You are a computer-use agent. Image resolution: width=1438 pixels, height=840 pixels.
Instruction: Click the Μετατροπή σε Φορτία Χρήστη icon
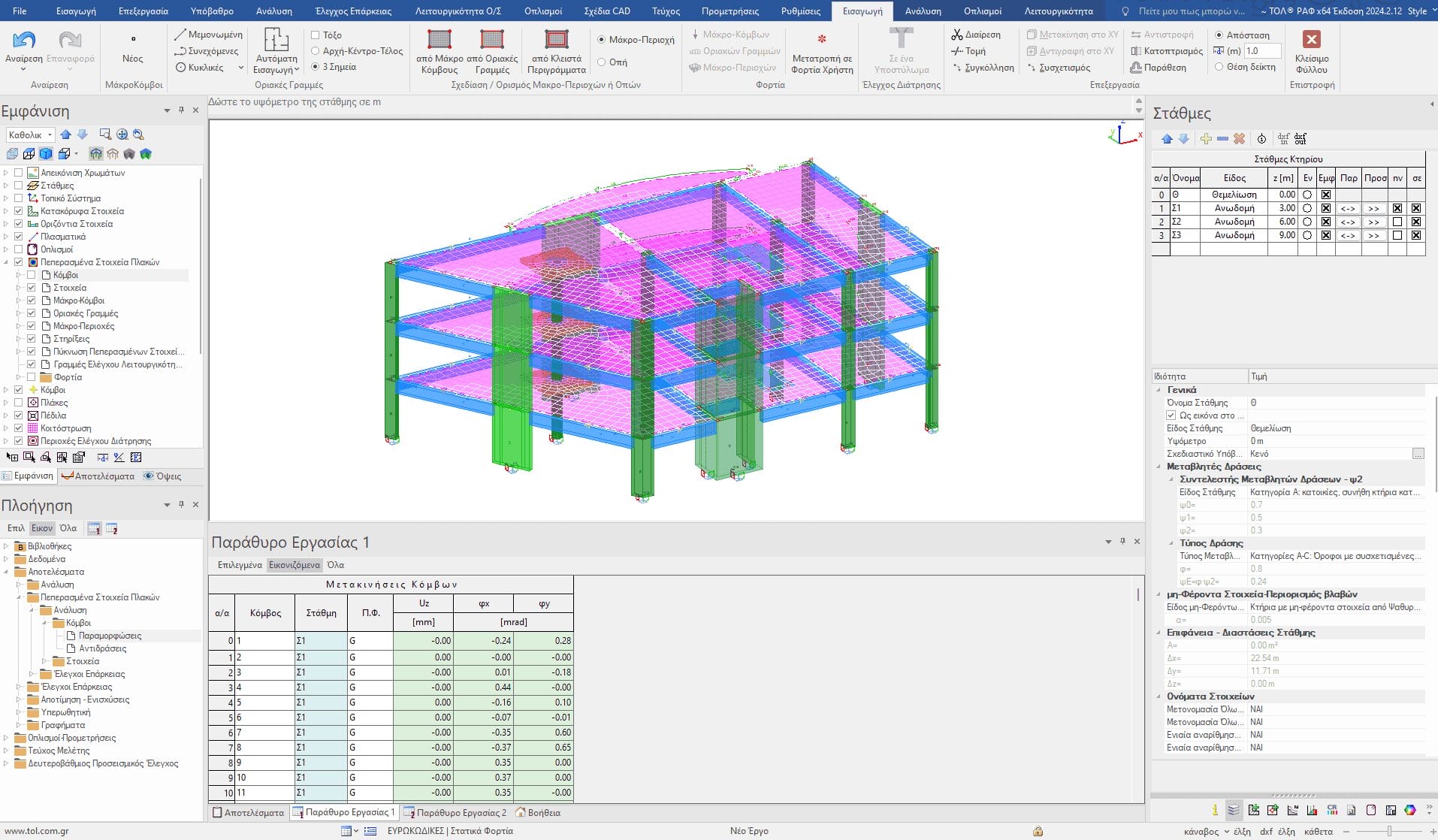tap(822, 39)
